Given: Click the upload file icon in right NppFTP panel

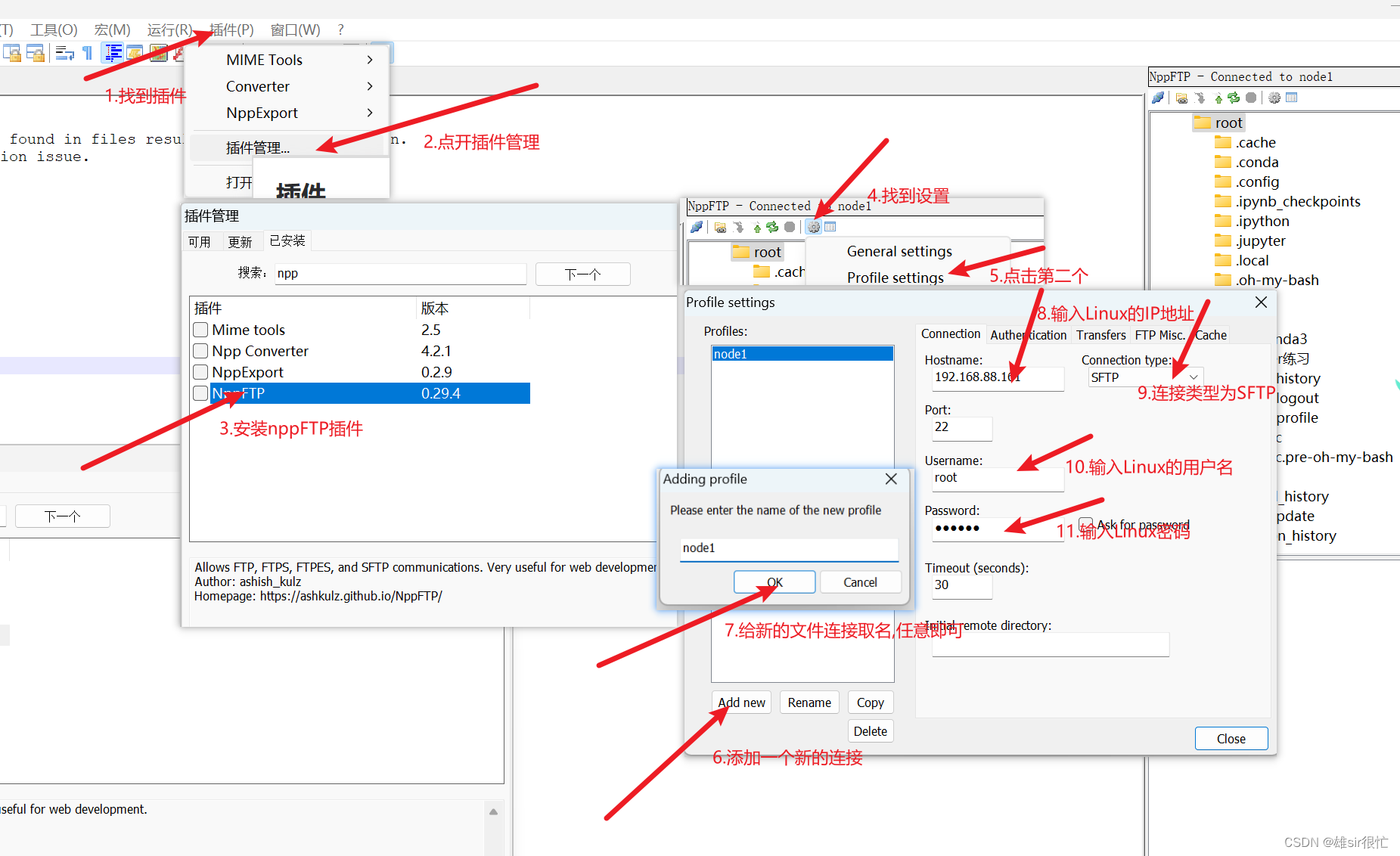Looking at the screenshot, I should [x=1218, y=98].
